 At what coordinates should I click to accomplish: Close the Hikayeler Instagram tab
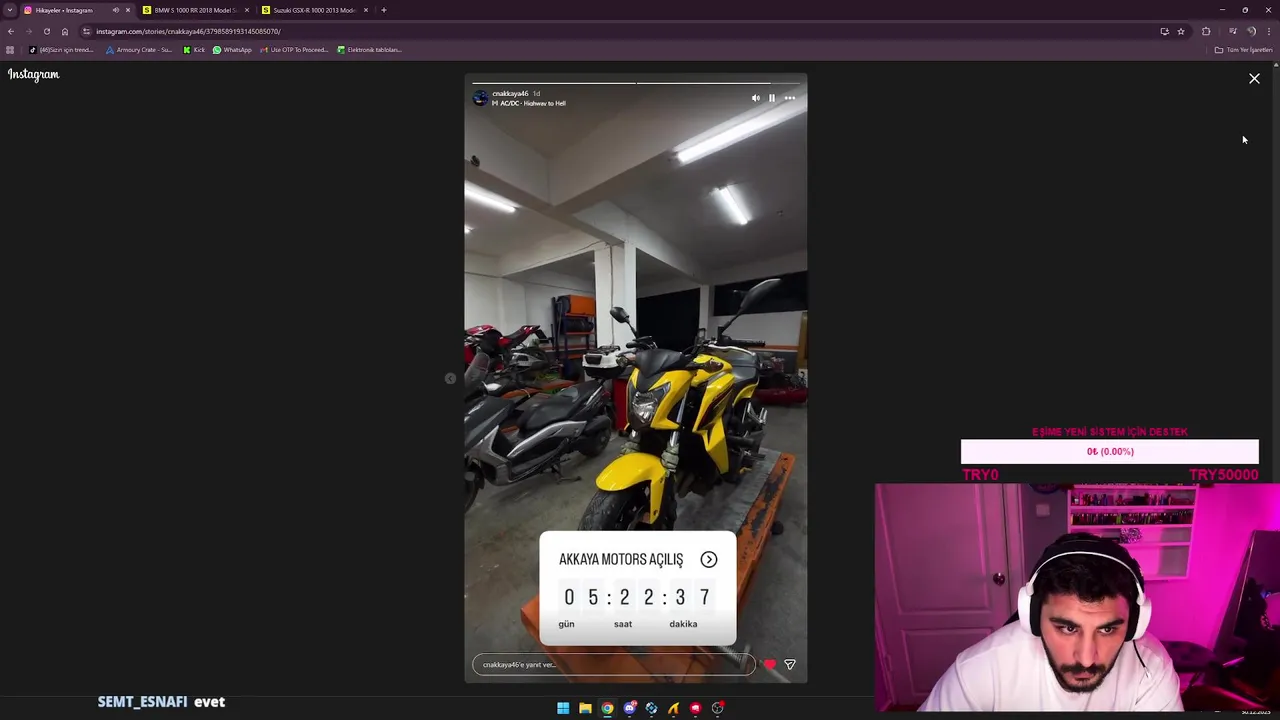pyautogui.click(x=128, y=10)
